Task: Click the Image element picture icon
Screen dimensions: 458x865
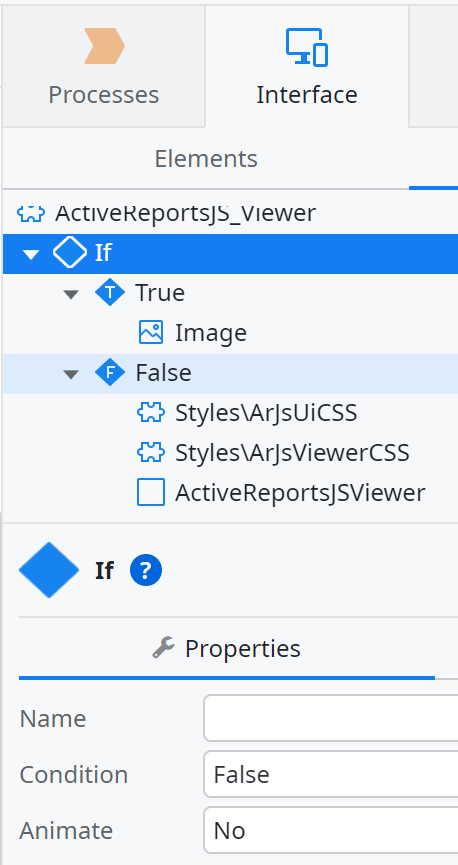Action: point(151,333)
